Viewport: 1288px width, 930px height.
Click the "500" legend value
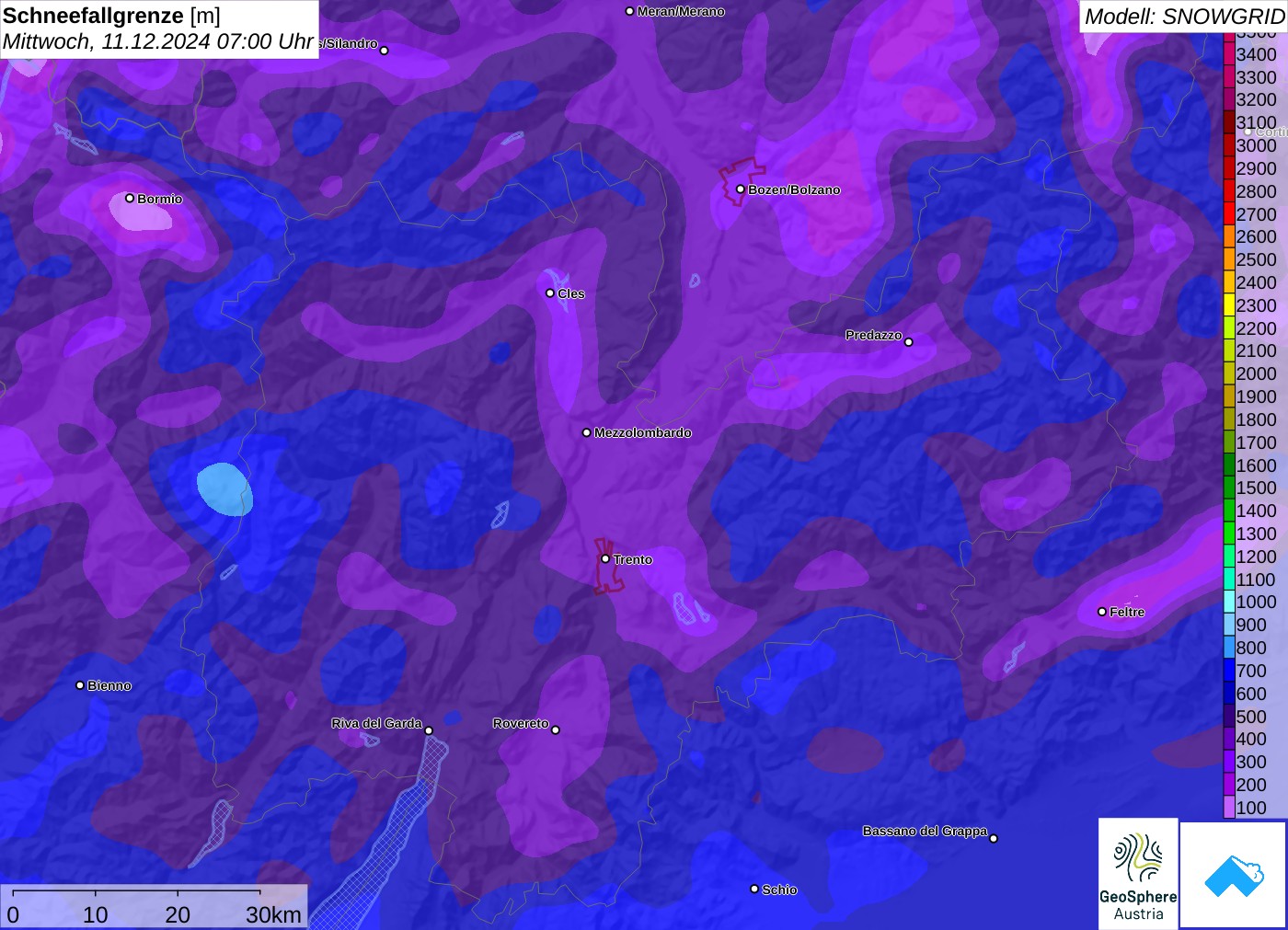(x=1251, y=717)
